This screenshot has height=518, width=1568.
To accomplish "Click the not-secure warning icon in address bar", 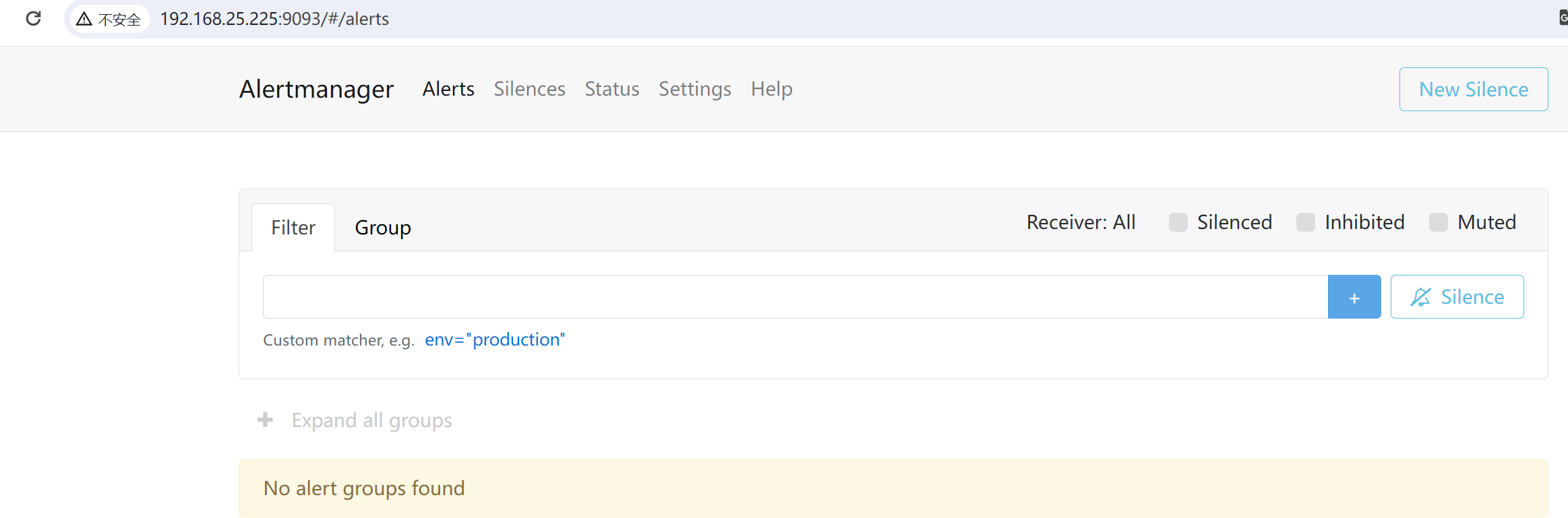I will 84,19.
